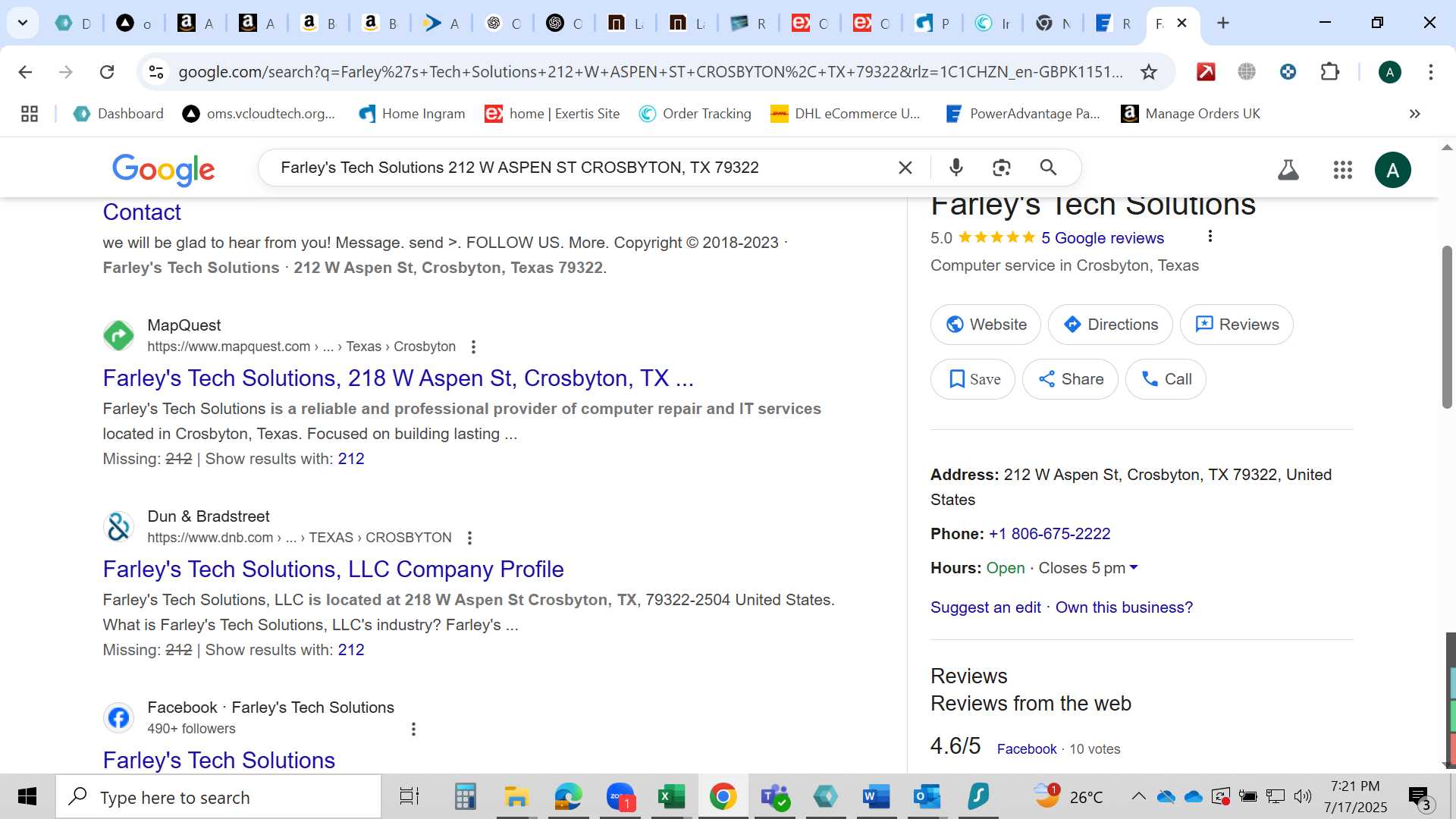The image size is (1456, 819).
Task: Open Home Ingram bookmark
Action: tap(412, 114)
